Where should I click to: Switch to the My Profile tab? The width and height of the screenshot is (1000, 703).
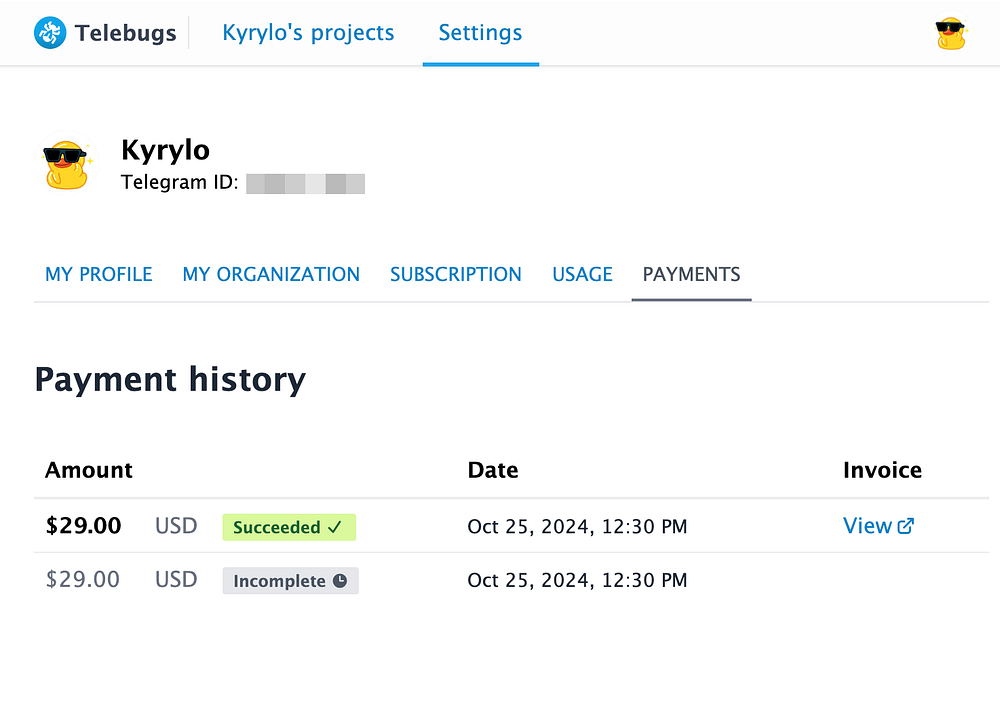[99, 274]
